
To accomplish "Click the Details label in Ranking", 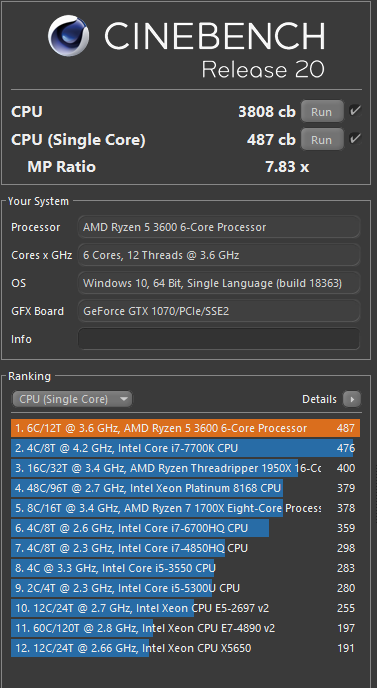I will (320, 399).
